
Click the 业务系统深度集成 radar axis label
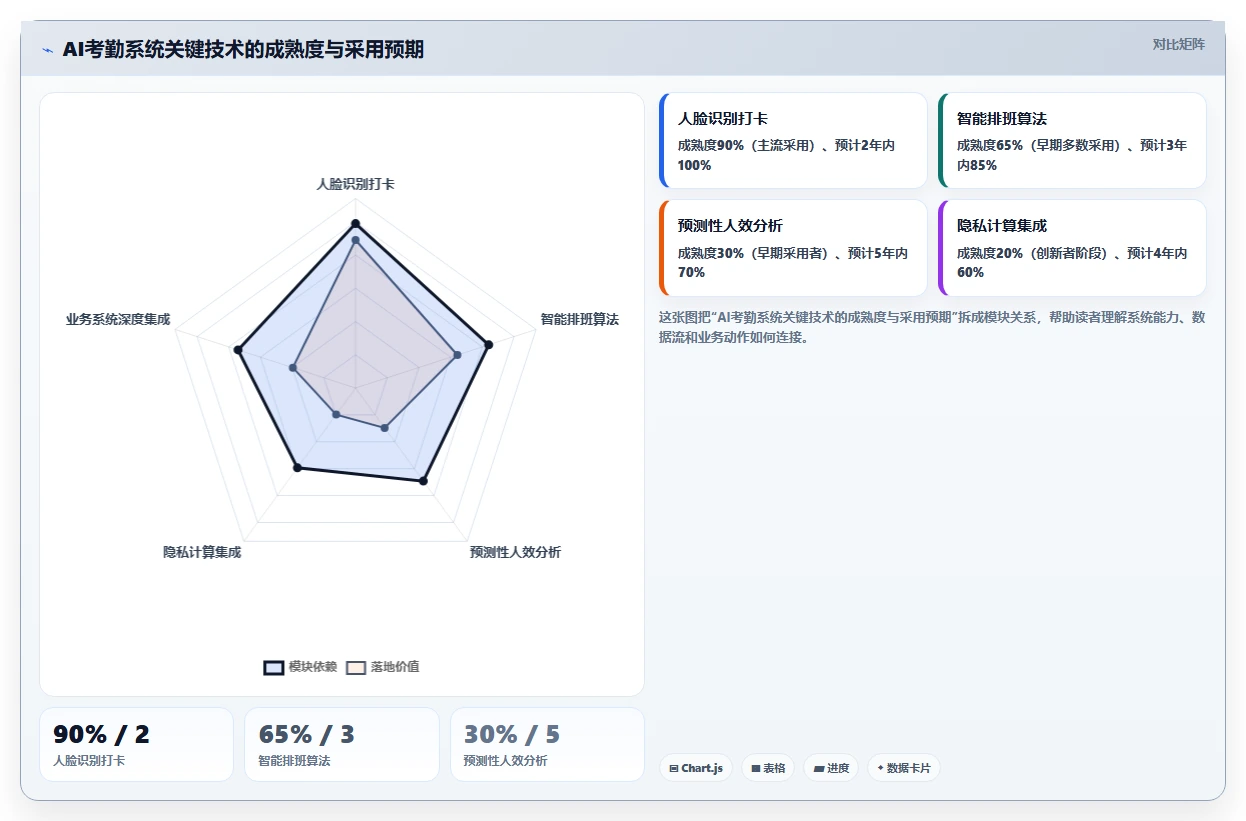pos(118,319)
